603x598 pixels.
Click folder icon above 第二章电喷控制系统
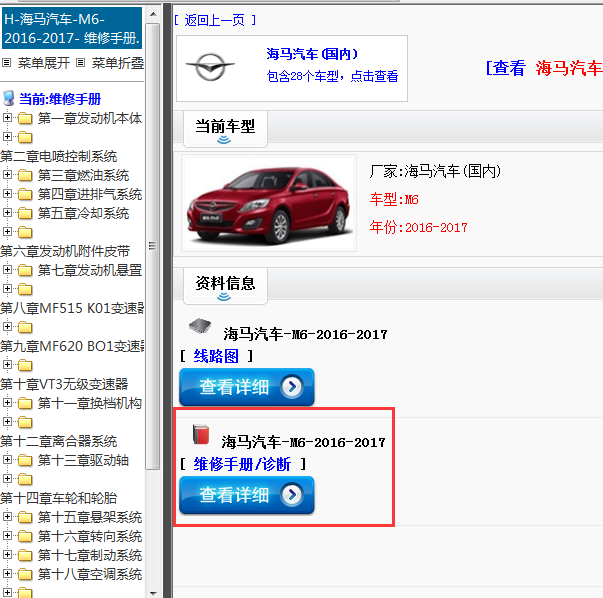point(25,137)
